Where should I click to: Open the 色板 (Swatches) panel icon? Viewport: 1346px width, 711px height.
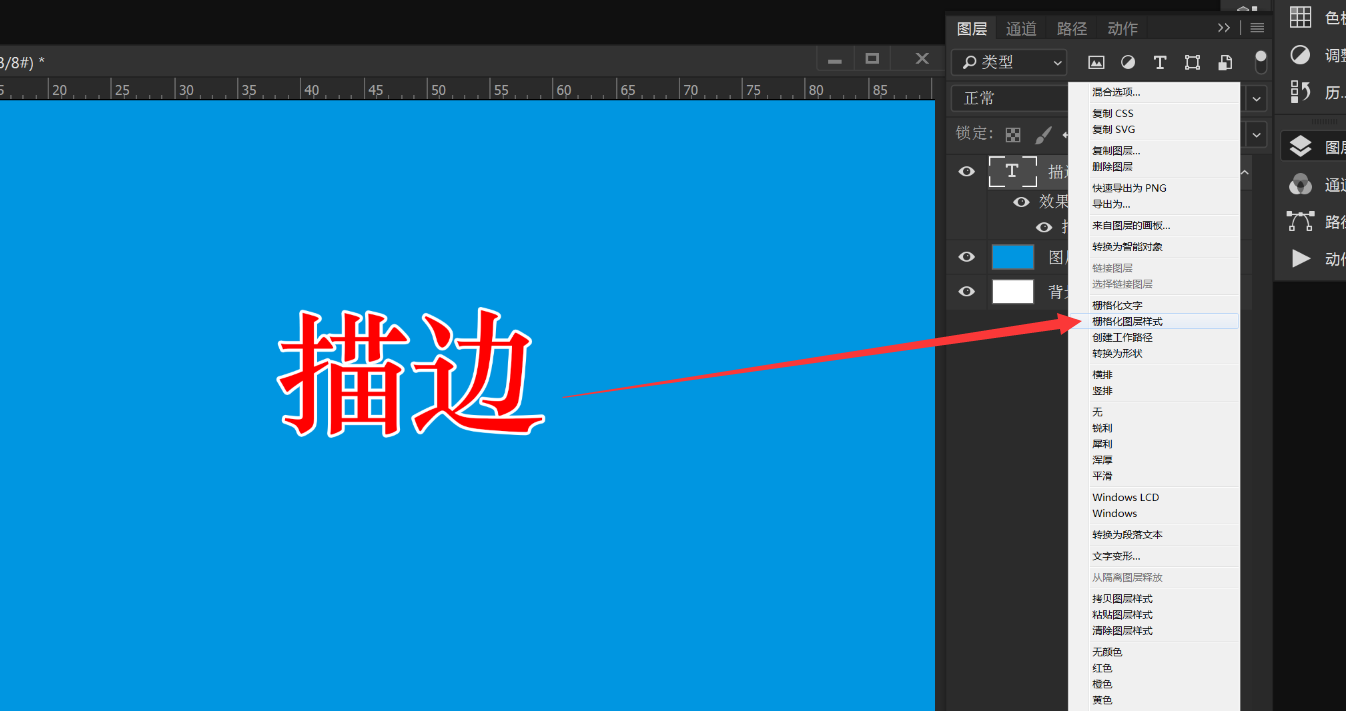click(x=1300, y=16)
